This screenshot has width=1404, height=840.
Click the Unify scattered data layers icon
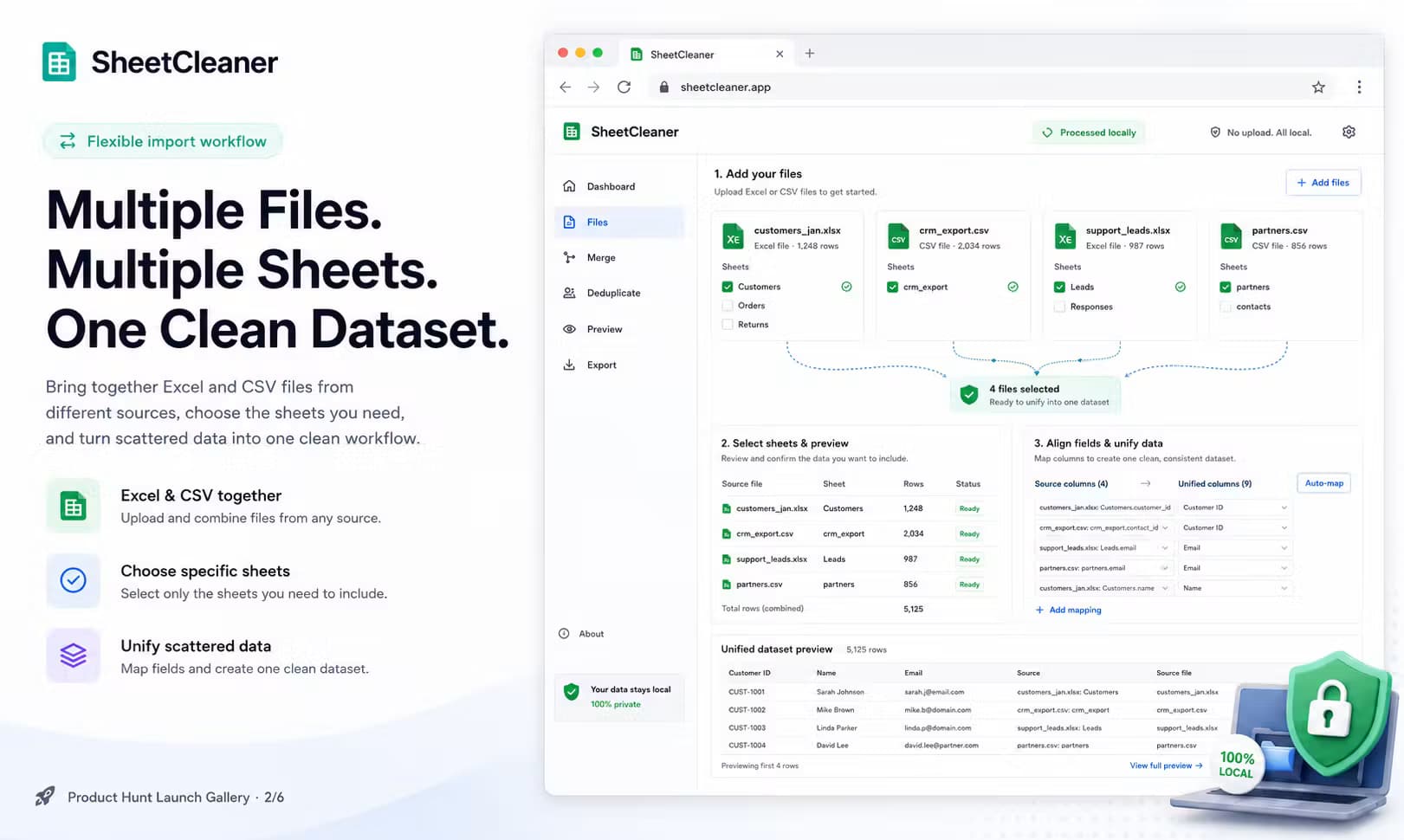click(74, 656)
